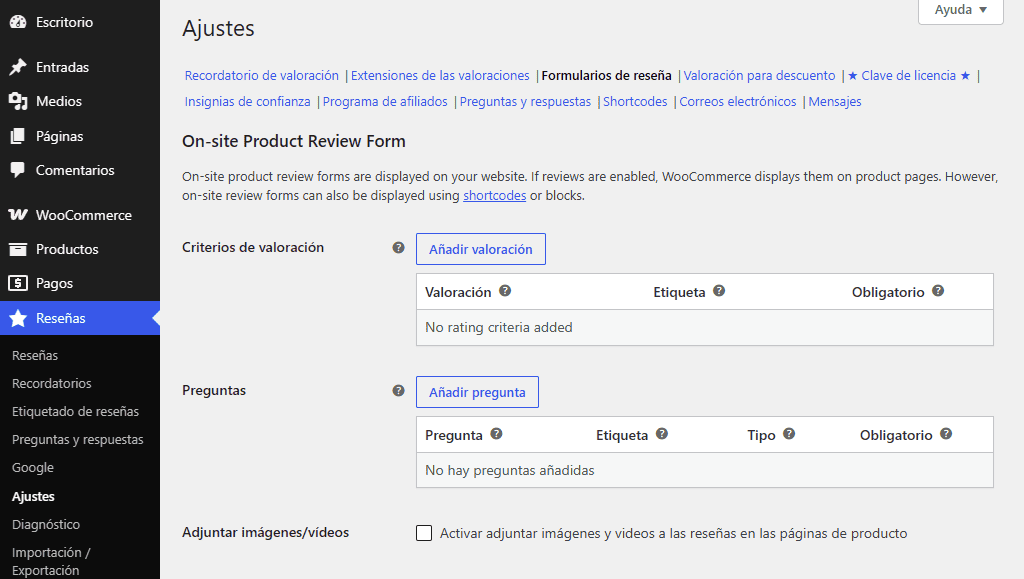Image resolution: width=1024 pixels, height=579 pixels.
Task: Click the Comentarios speech bubble icon
Action: (x=18, y=170)
